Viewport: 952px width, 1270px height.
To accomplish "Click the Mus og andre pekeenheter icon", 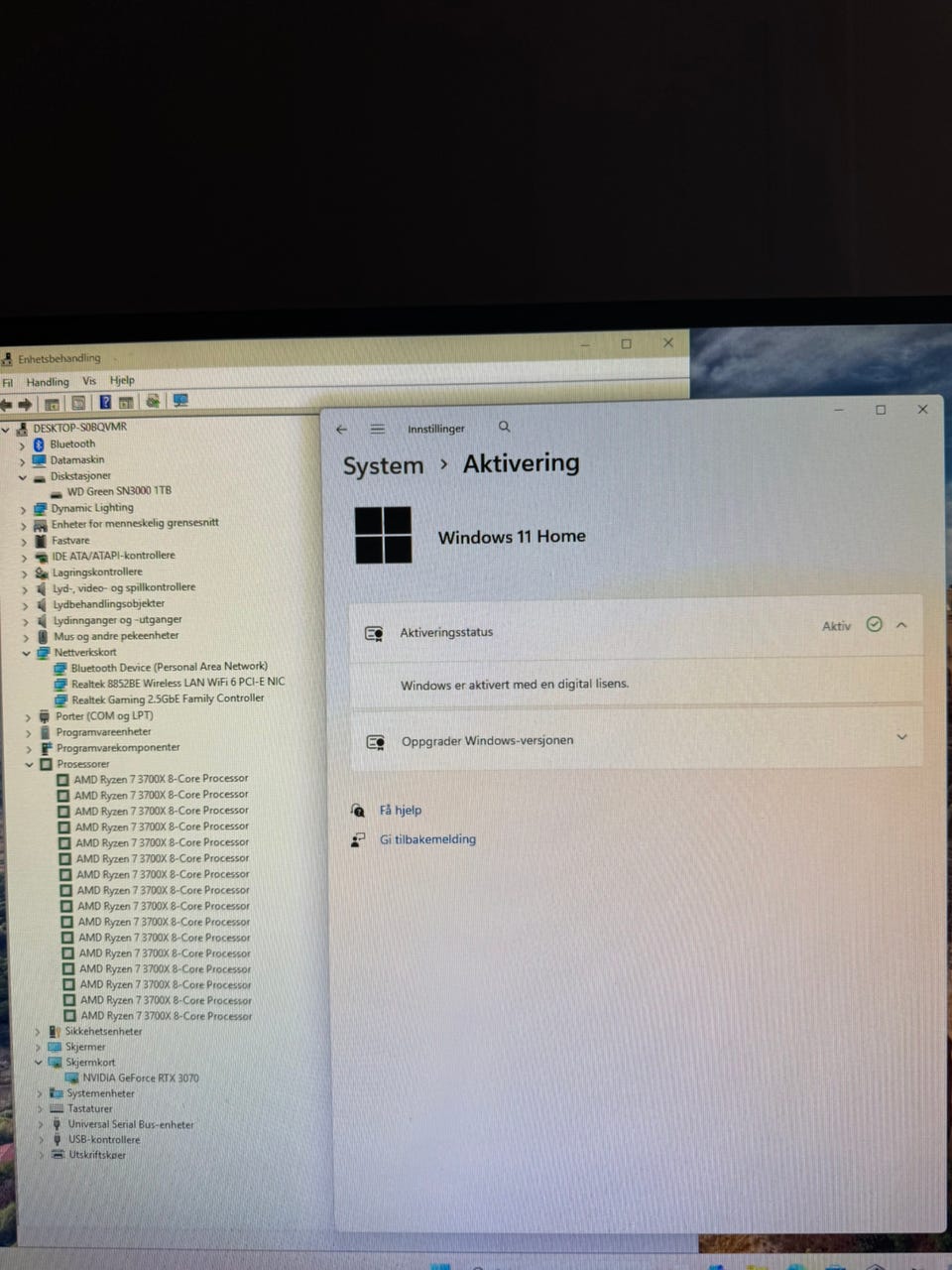I will tap(44, 636).
